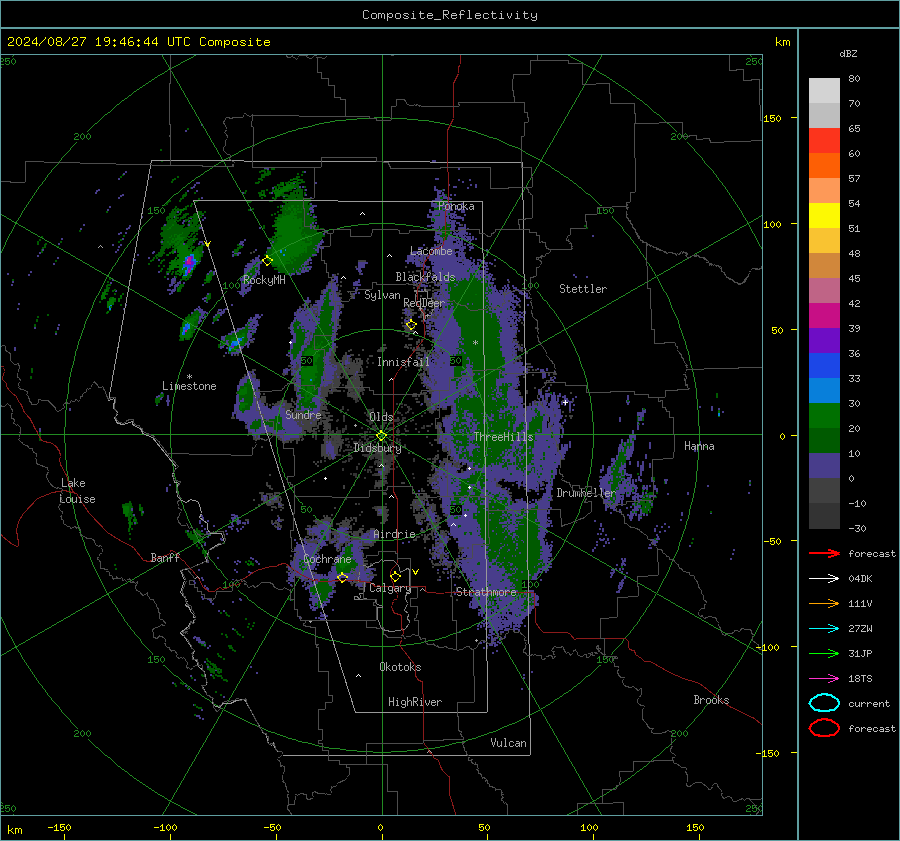The height and width of the screenshot is (841, 900).
Task: Click the Okotoks label
Action: point(400,667)
